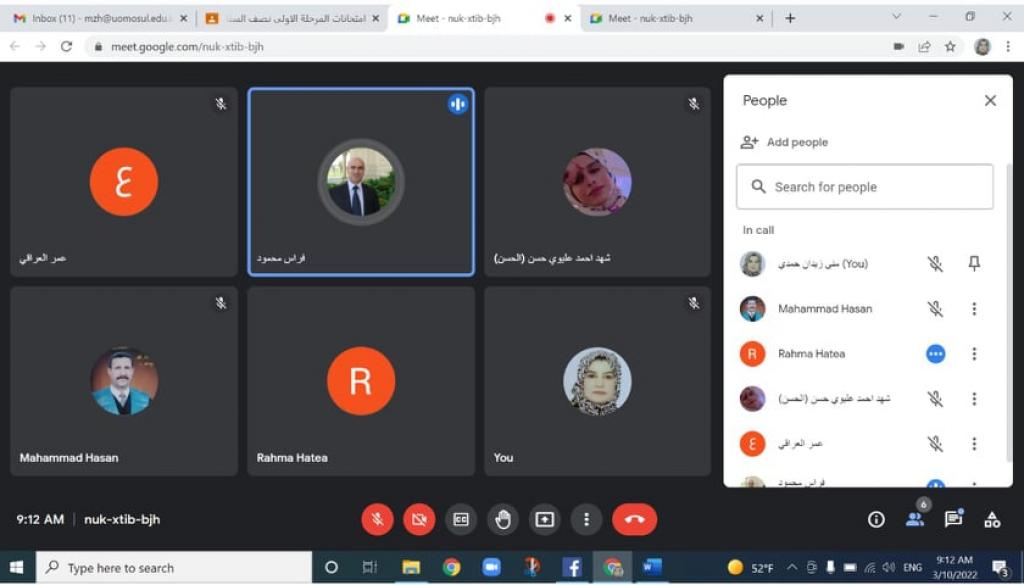1024x585 pixels.
Task: Open Microsoft Word from the taskbar
Action: point(652,567)
